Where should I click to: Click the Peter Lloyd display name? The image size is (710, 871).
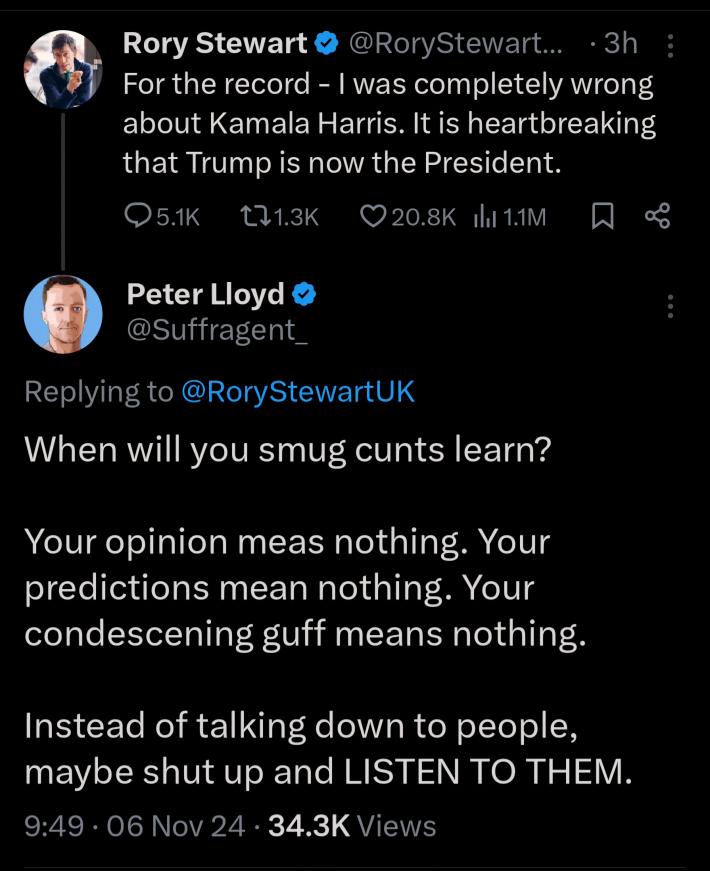pyautogui.click(x=206, y=294)
